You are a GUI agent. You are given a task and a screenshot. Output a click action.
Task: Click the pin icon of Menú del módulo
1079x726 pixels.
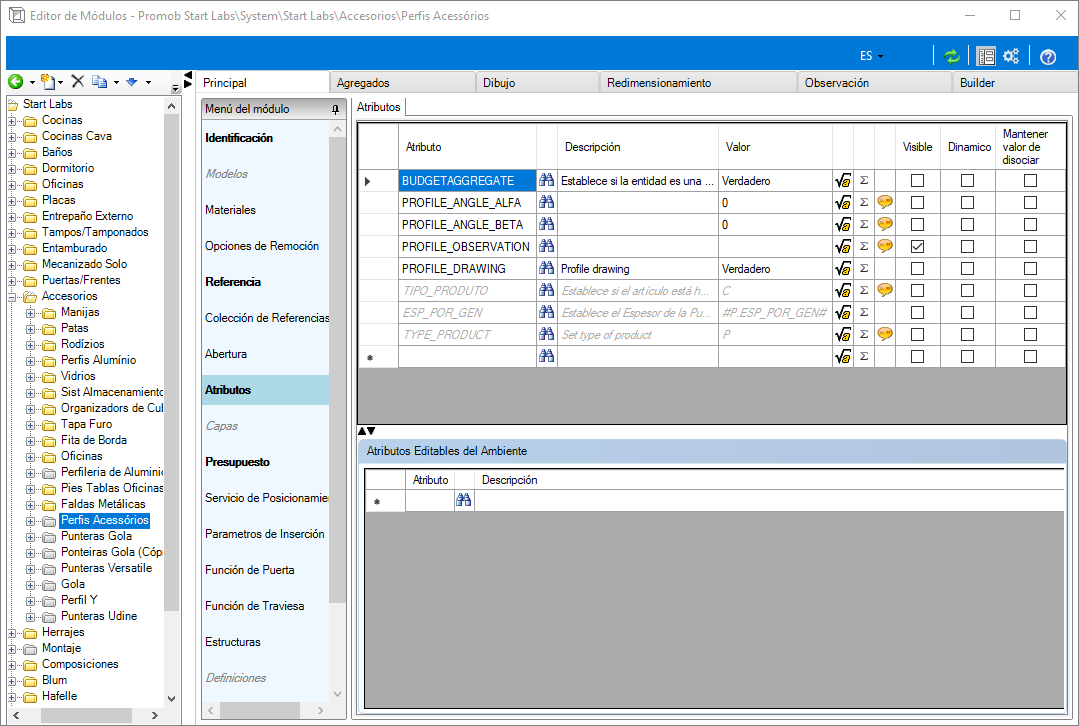[x=335, y=109]
